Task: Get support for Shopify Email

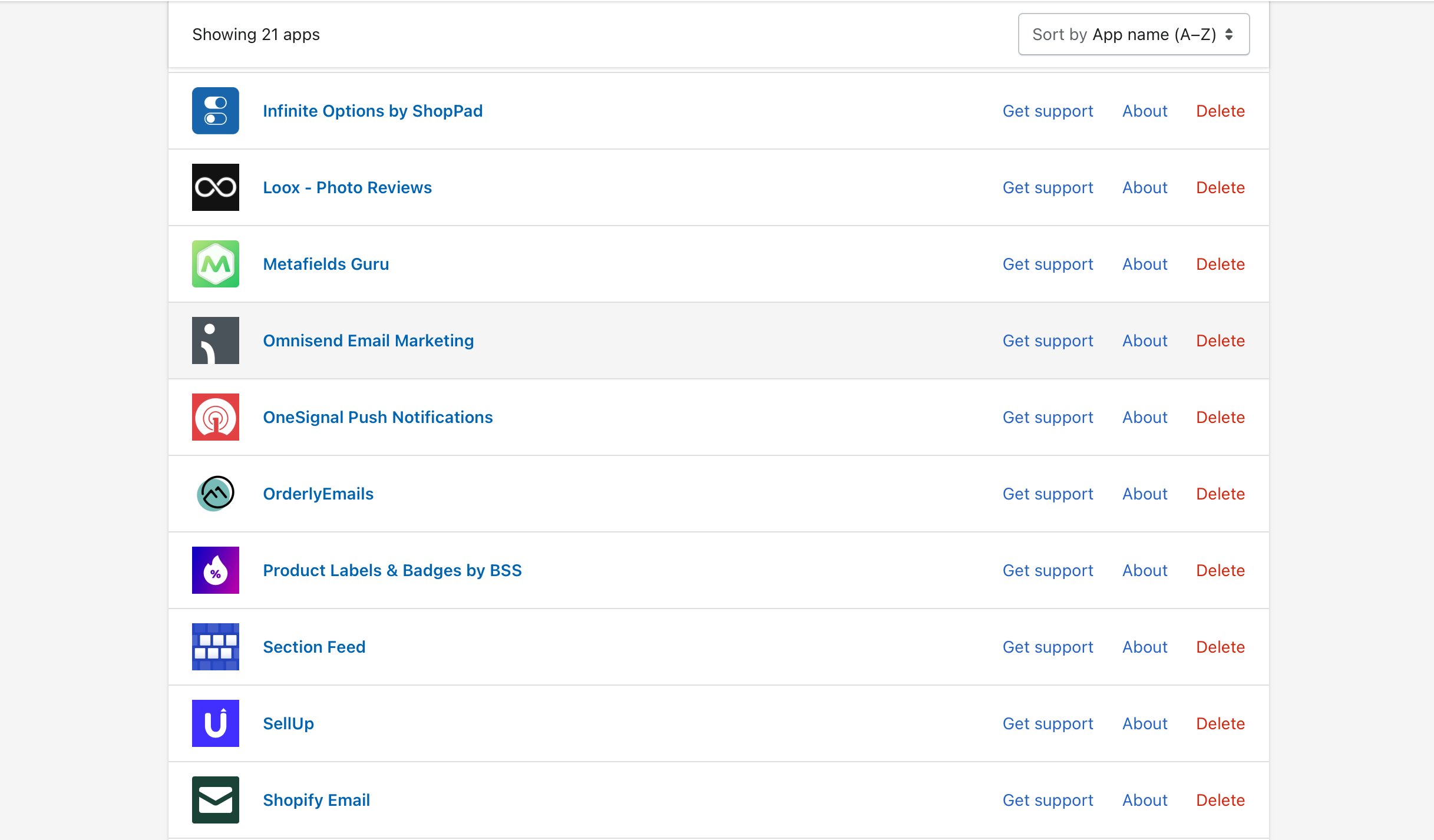Action: 1048,800
